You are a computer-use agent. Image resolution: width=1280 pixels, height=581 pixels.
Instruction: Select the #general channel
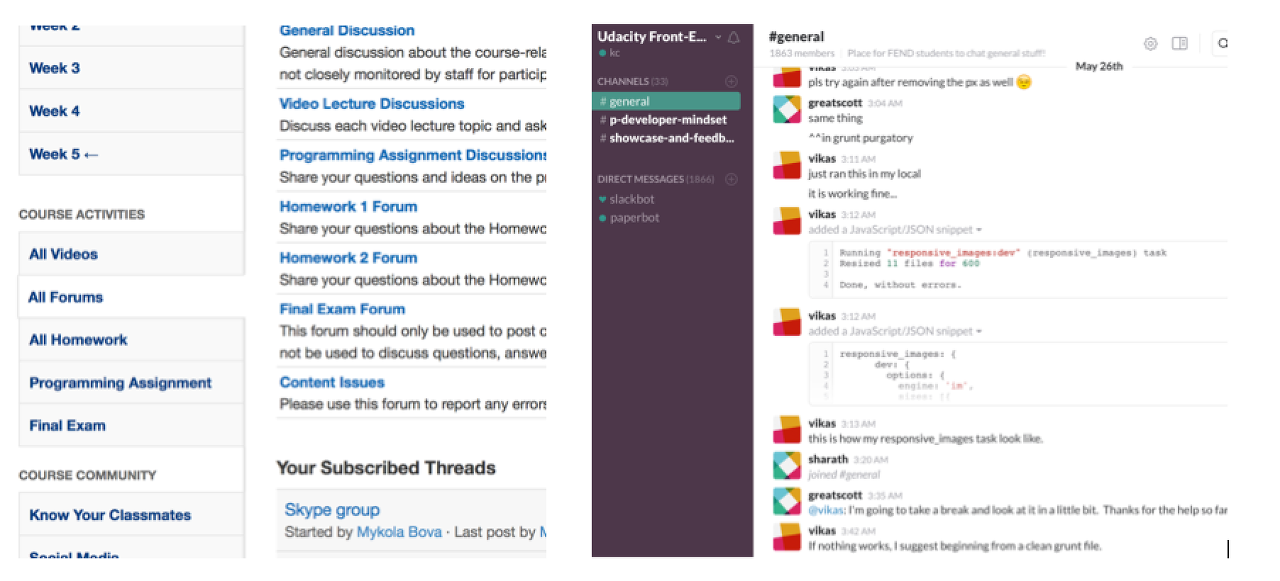click(666, 101)
